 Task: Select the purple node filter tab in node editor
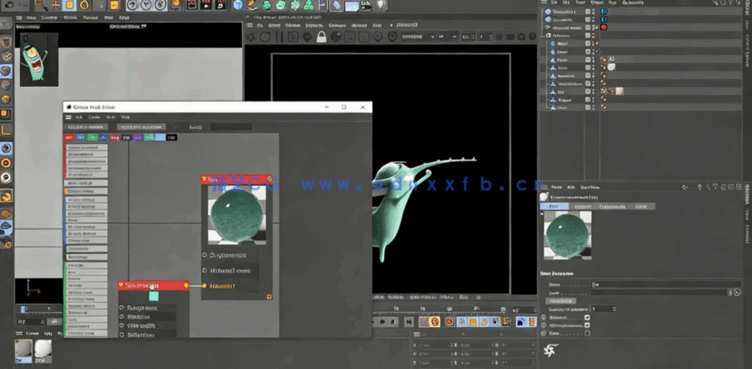tap(138, 138)
